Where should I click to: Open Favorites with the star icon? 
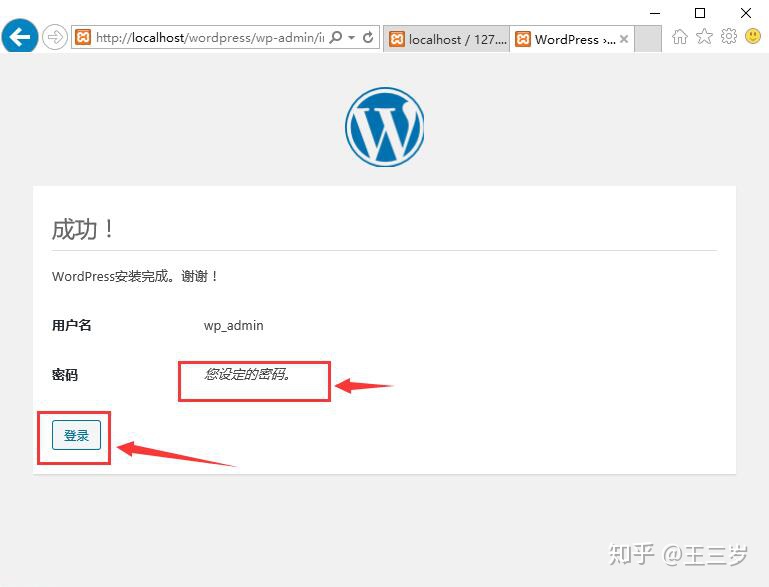pos(704,36)
